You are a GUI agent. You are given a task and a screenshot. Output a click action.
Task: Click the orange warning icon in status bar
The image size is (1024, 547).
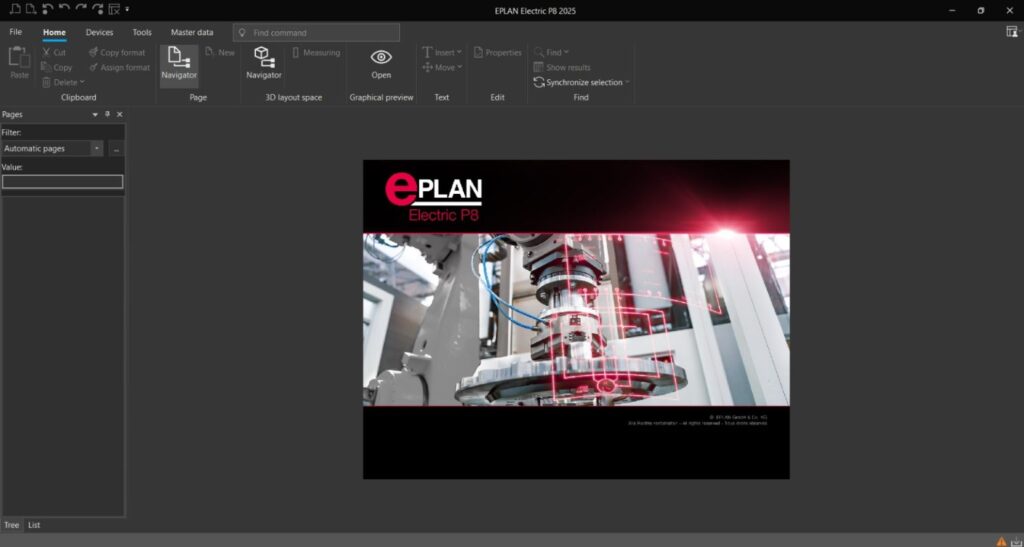pyautogui.click(x=1001, y=541)
